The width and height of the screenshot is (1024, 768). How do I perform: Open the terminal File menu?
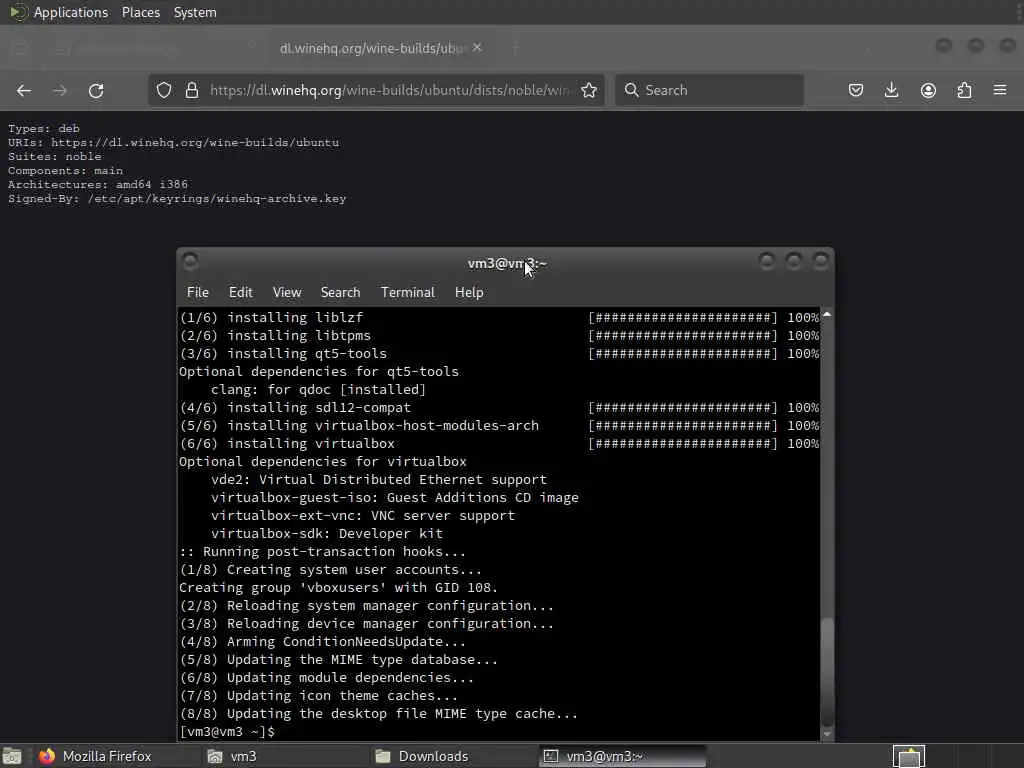coord(198,292)
